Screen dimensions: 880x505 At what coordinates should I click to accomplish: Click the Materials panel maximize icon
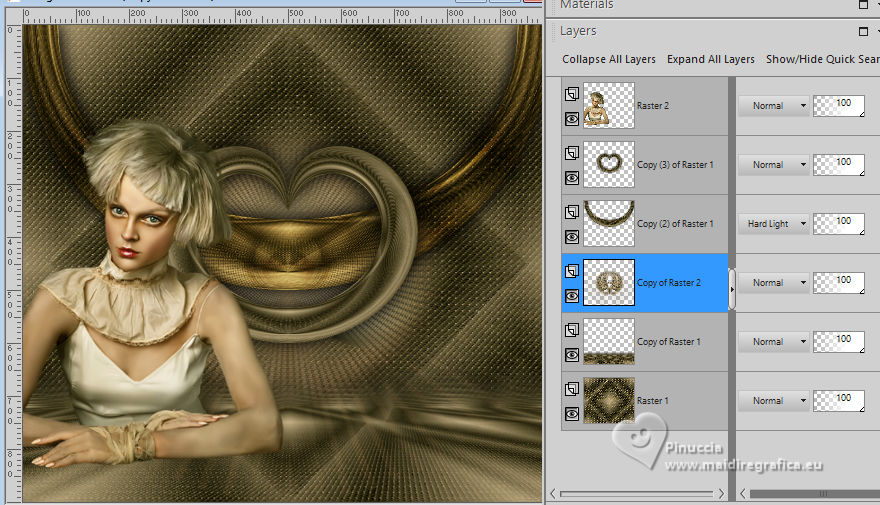point(864,5)
